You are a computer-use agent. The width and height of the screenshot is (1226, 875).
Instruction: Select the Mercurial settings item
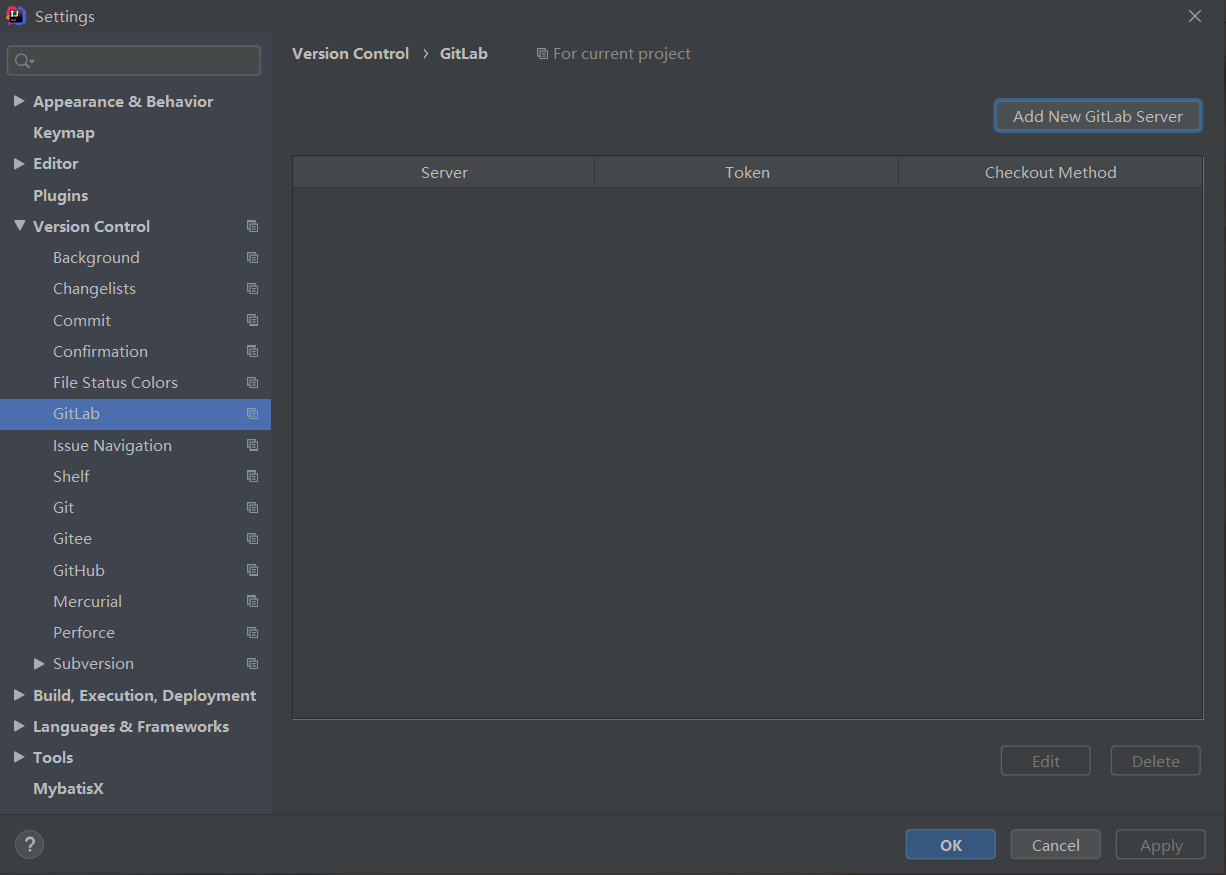point(87,601)
